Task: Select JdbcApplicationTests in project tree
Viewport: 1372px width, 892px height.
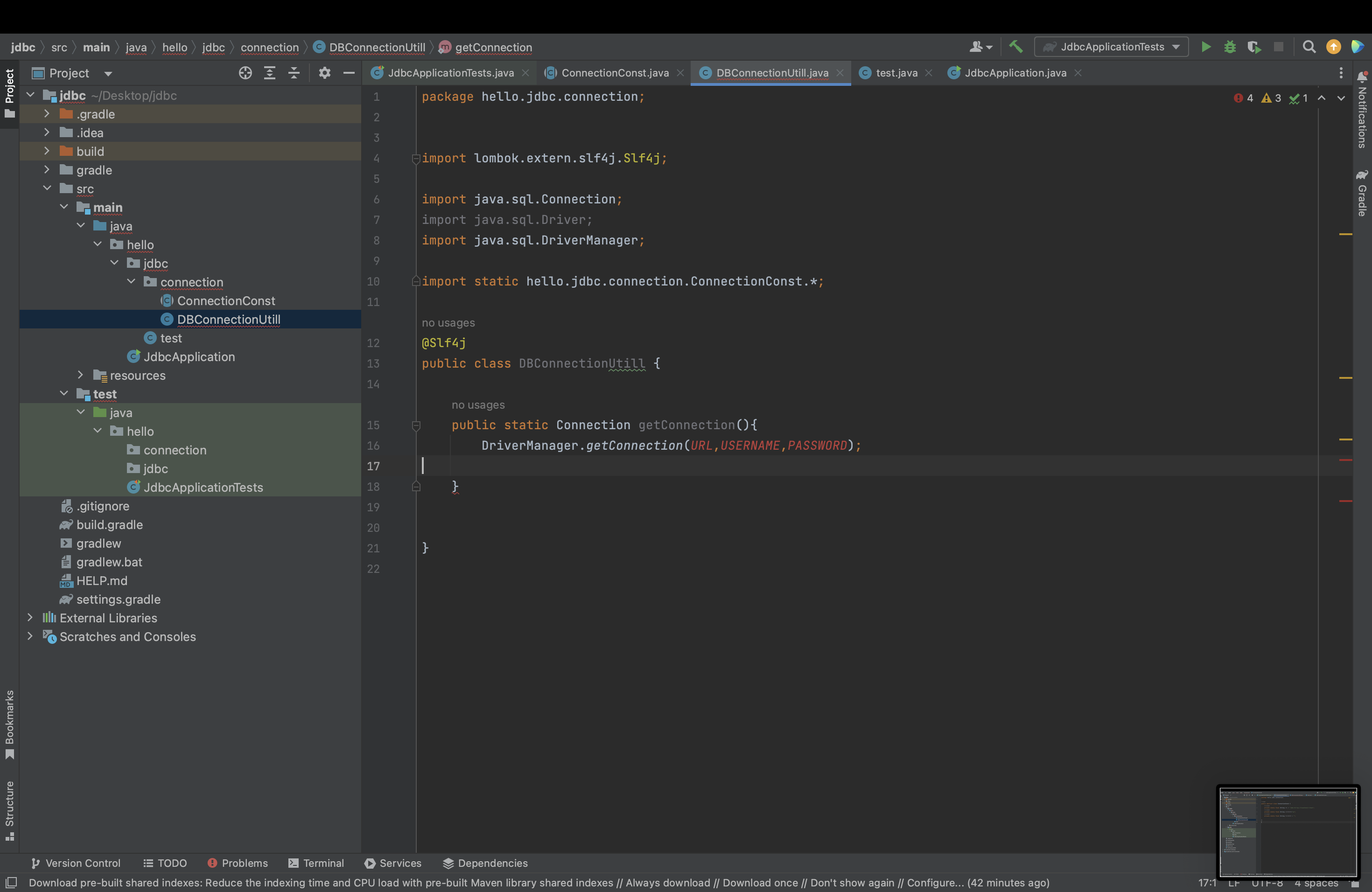Action: click(203, 487)
